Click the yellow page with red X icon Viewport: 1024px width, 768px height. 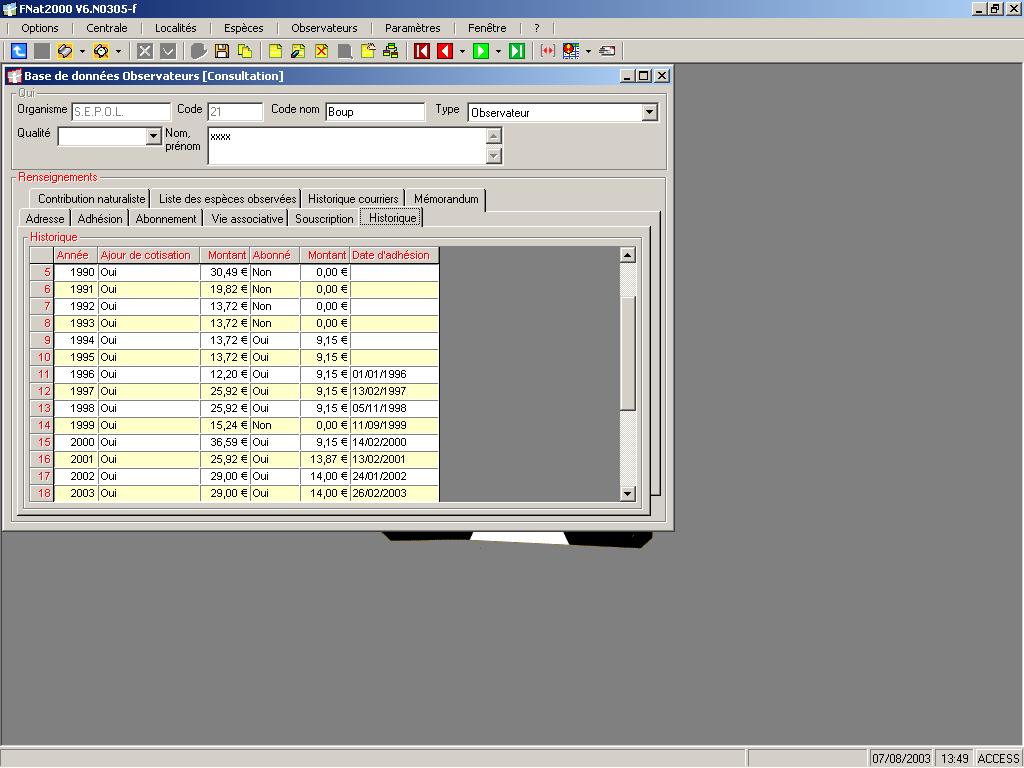321,51
